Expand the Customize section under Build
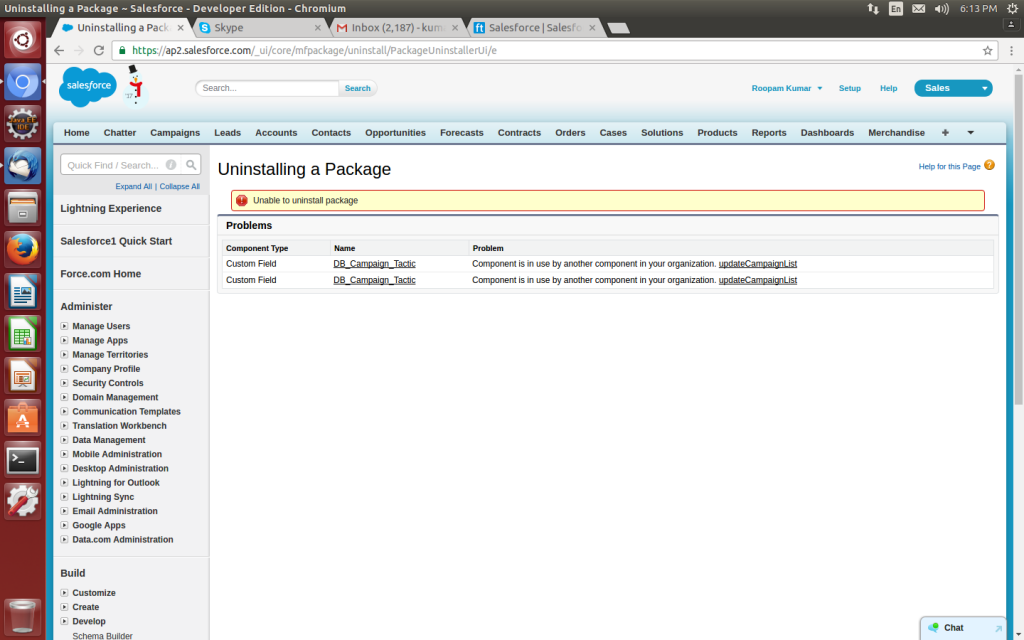Image resolution: width=1024 pixels, height=640 pixels. (65, 594)
